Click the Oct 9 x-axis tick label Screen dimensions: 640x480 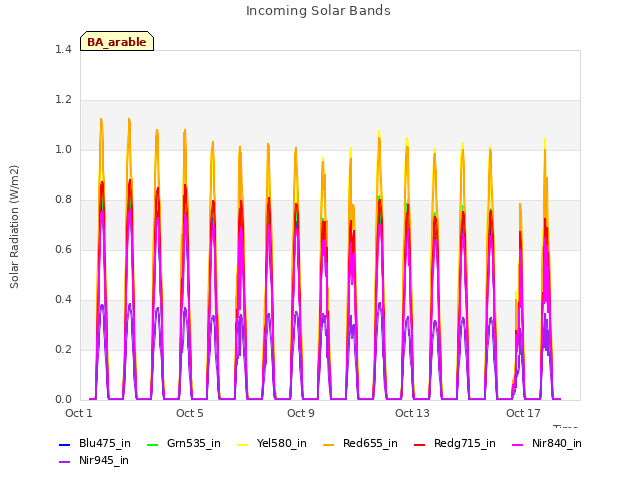(301, 413)
